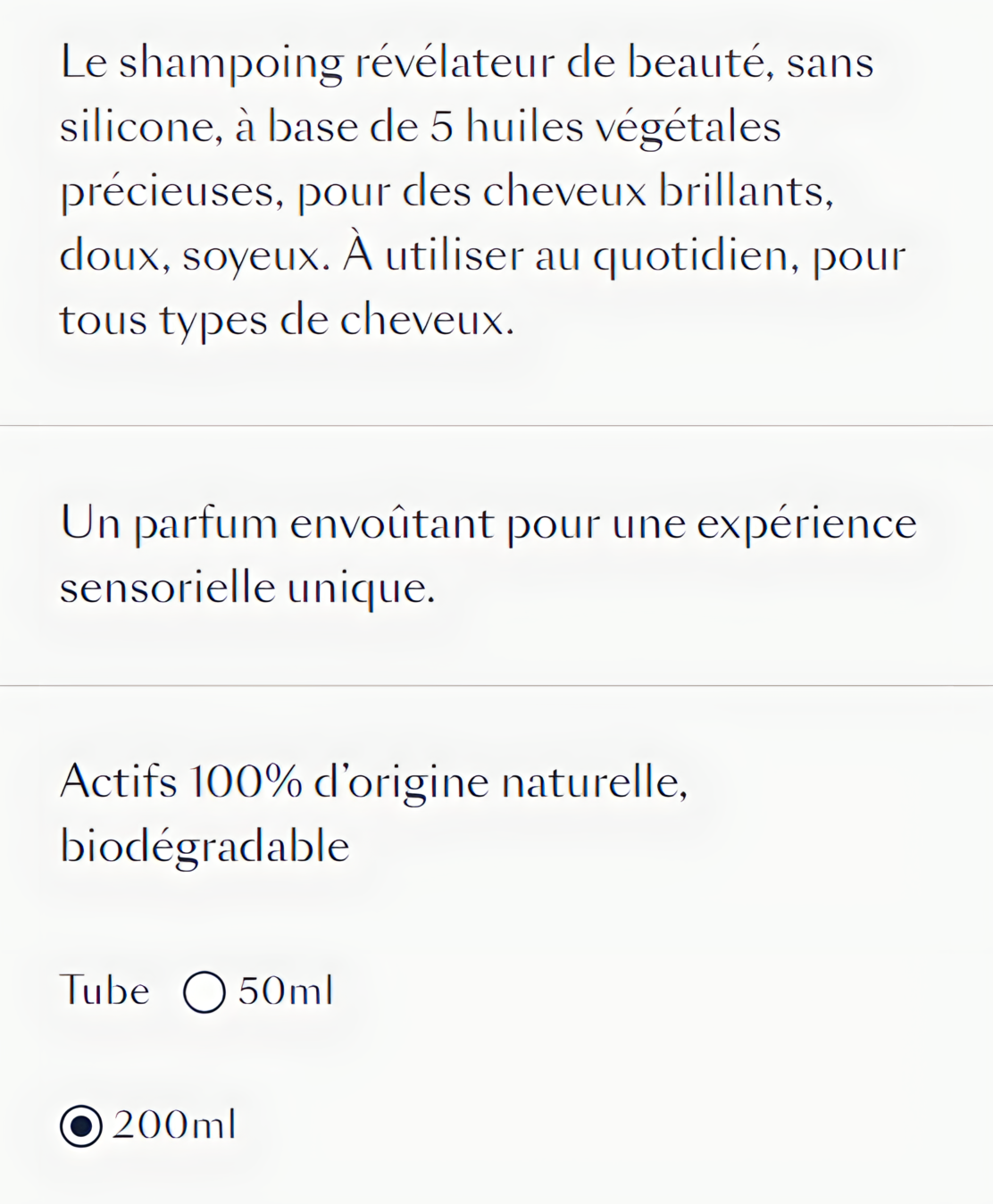Click the words cheveux brillants
This screenshot has height=1204, width=993.
[x=658, y=191]
